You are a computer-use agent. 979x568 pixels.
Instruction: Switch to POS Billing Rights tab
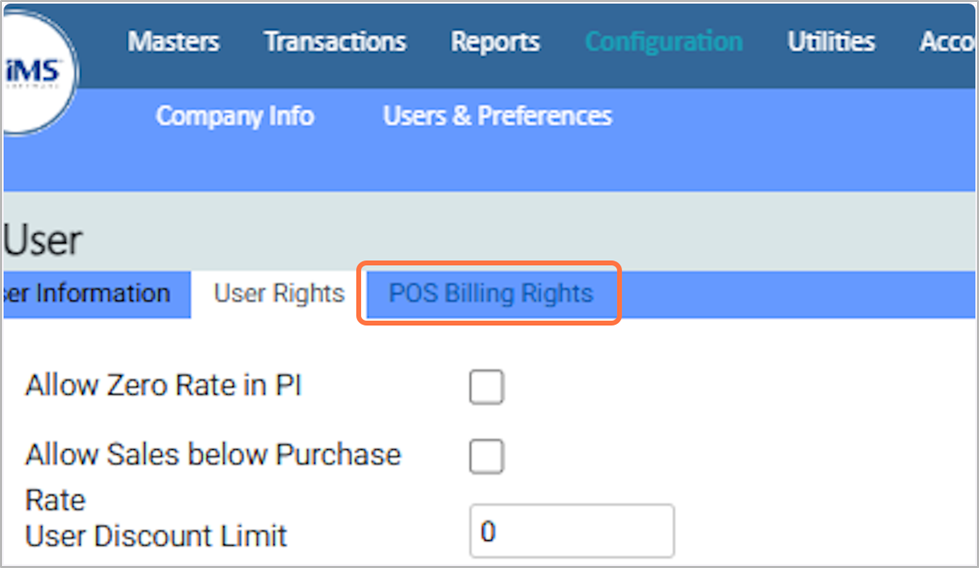click(x=491, y=294)
